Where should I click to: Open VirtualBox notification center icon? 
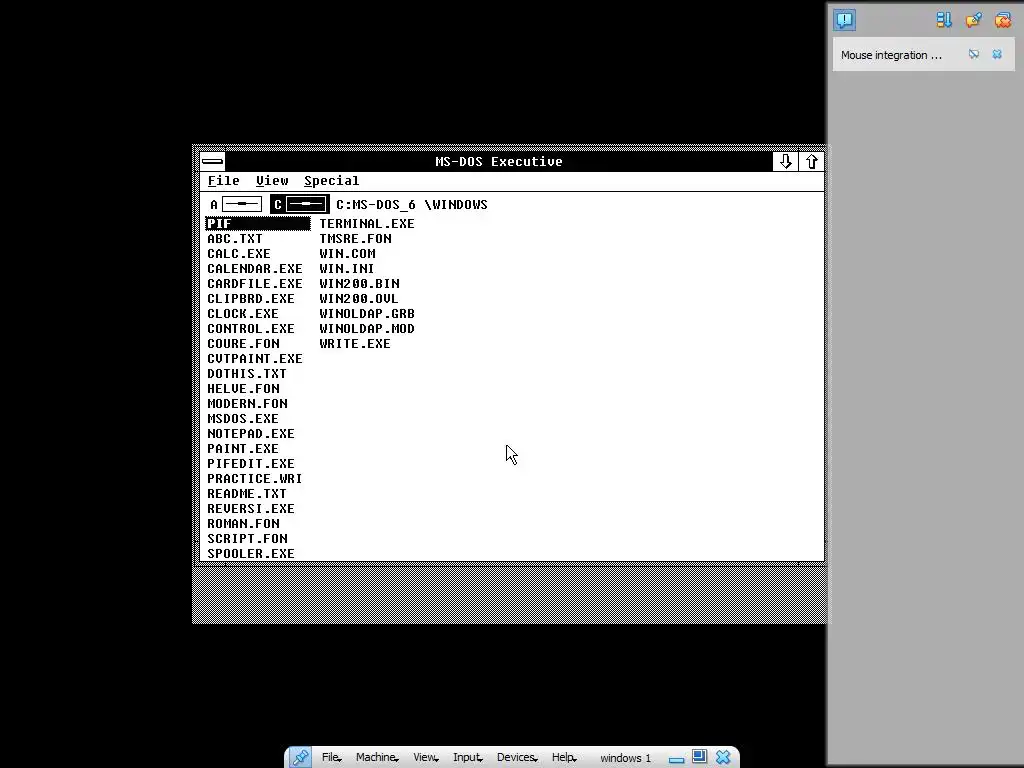[844, 20]
